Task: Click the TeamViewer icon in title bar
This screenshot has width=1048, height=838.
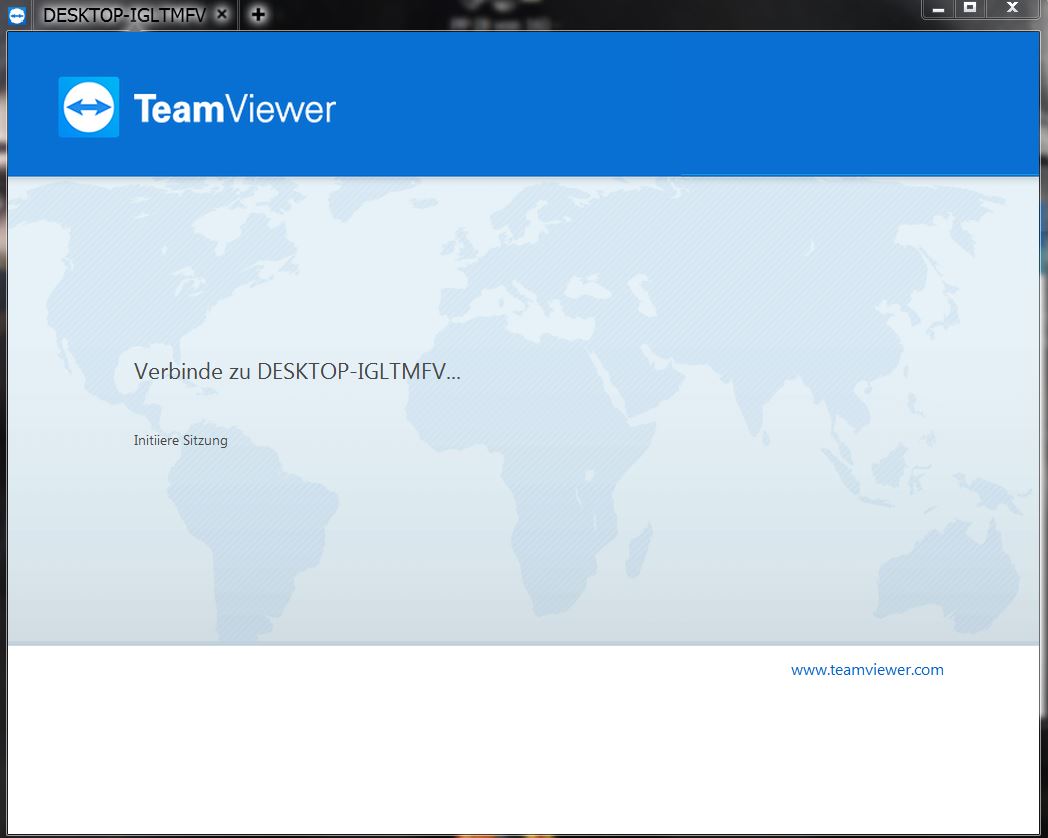Action: [16, 15]
